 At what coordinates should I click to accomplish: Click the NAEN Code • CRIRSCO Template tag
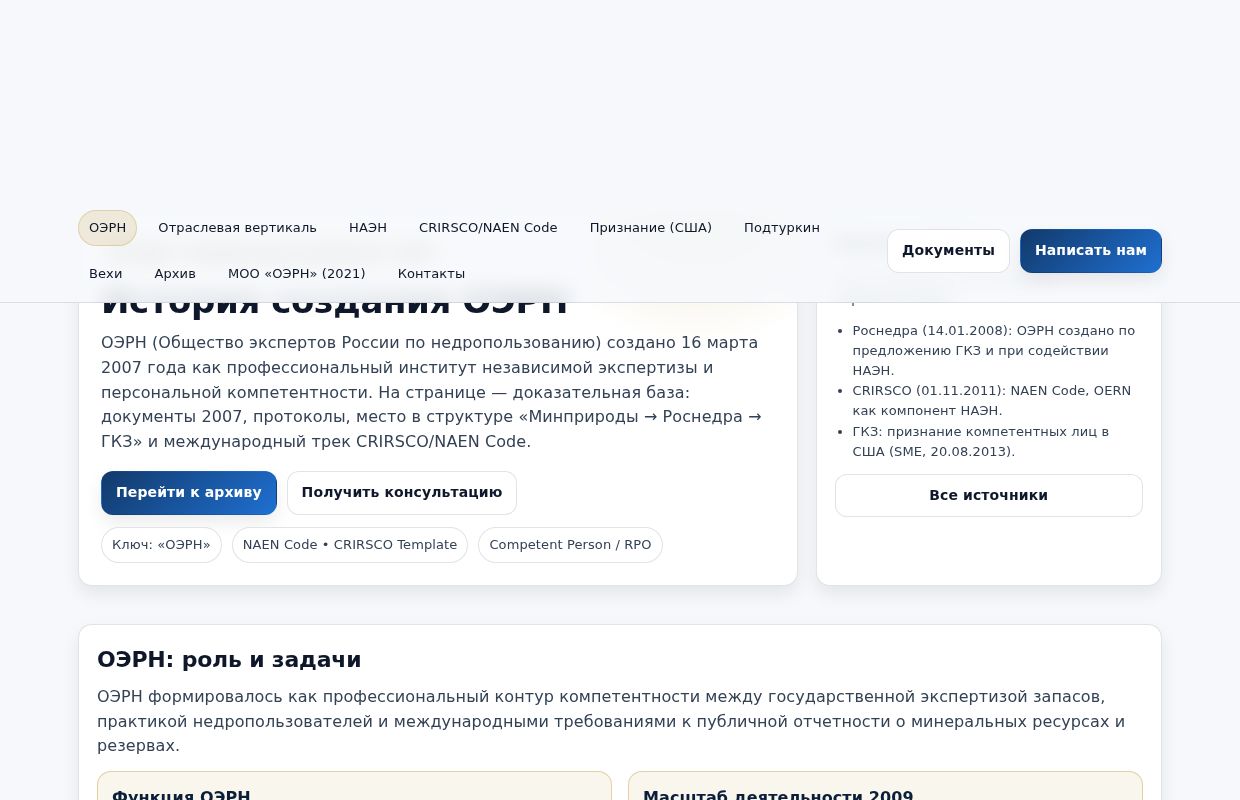(x=350, y=544)
